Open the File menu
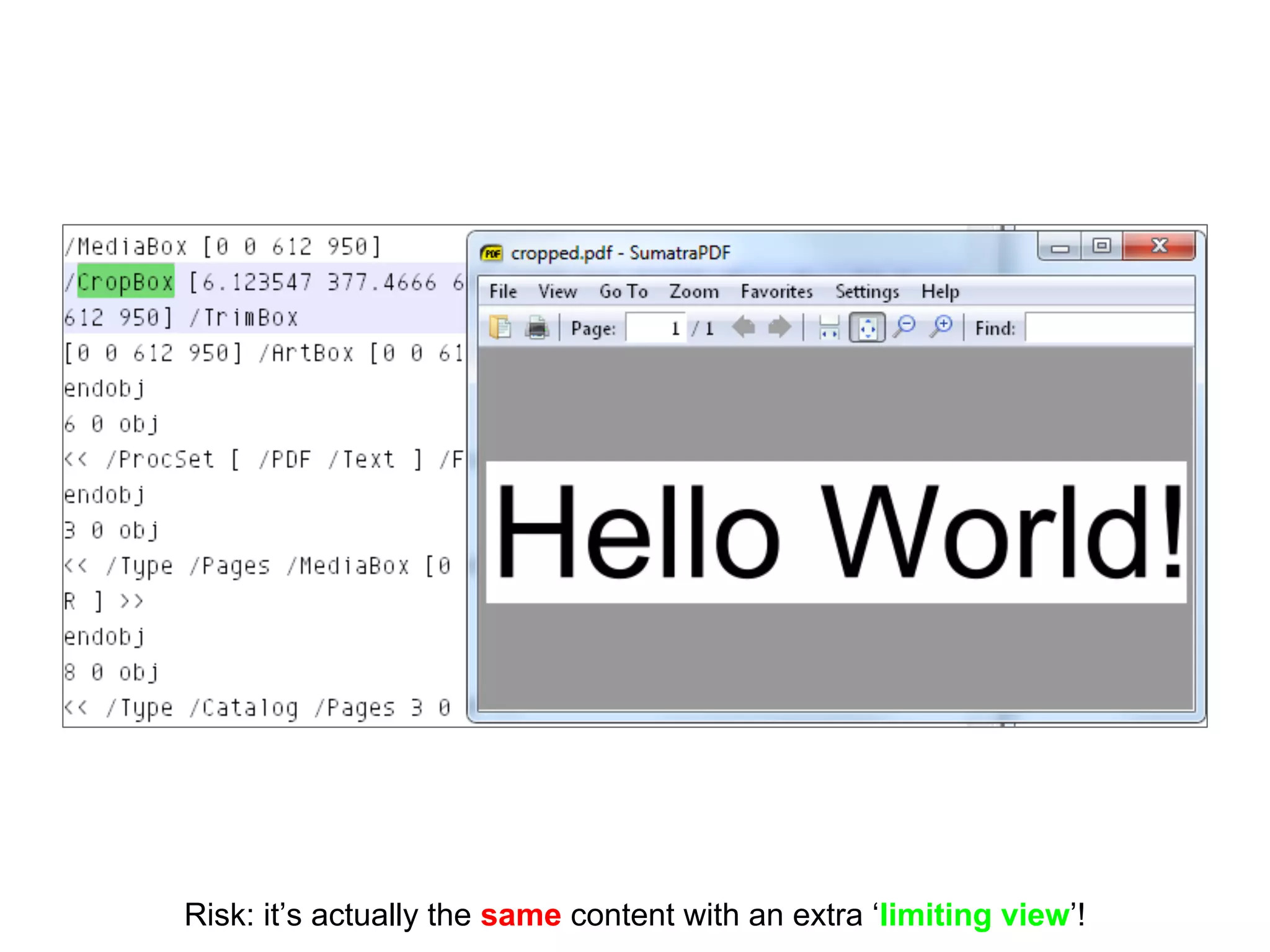The image size is (1270, 952). 503,291
